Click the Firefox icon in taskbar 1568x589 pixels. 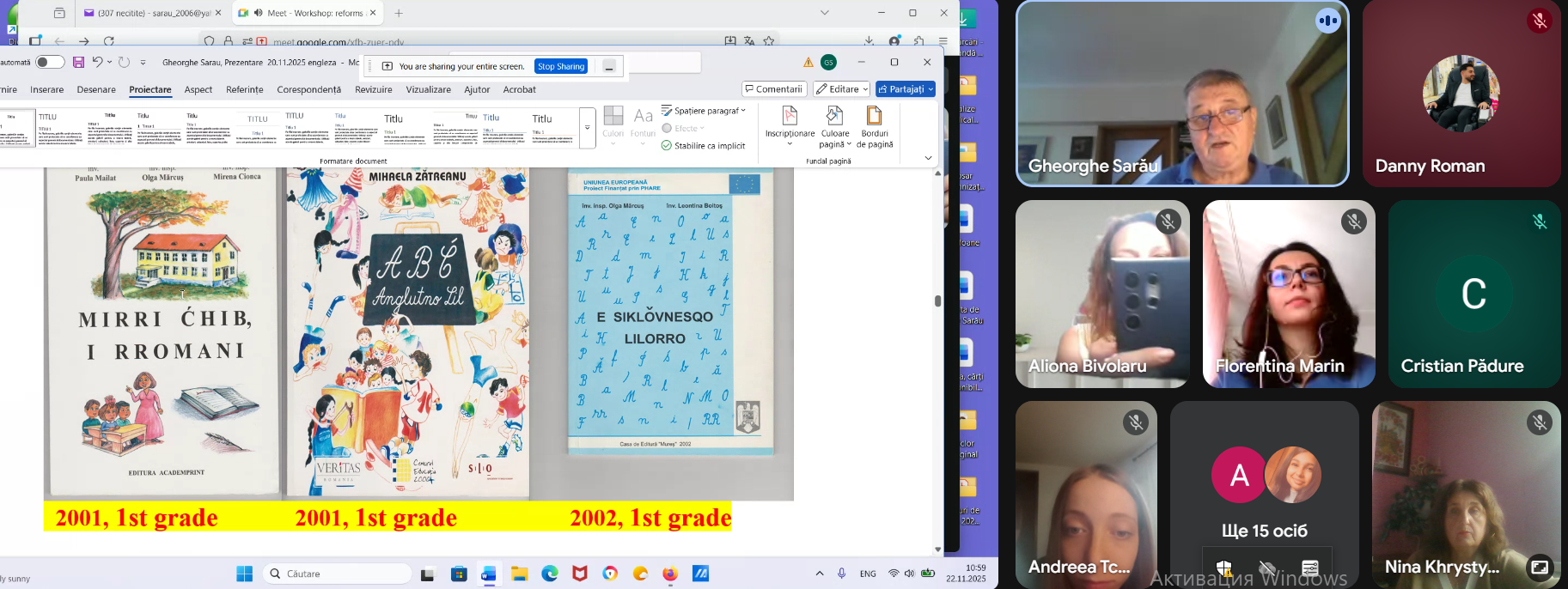coord(670,574)
